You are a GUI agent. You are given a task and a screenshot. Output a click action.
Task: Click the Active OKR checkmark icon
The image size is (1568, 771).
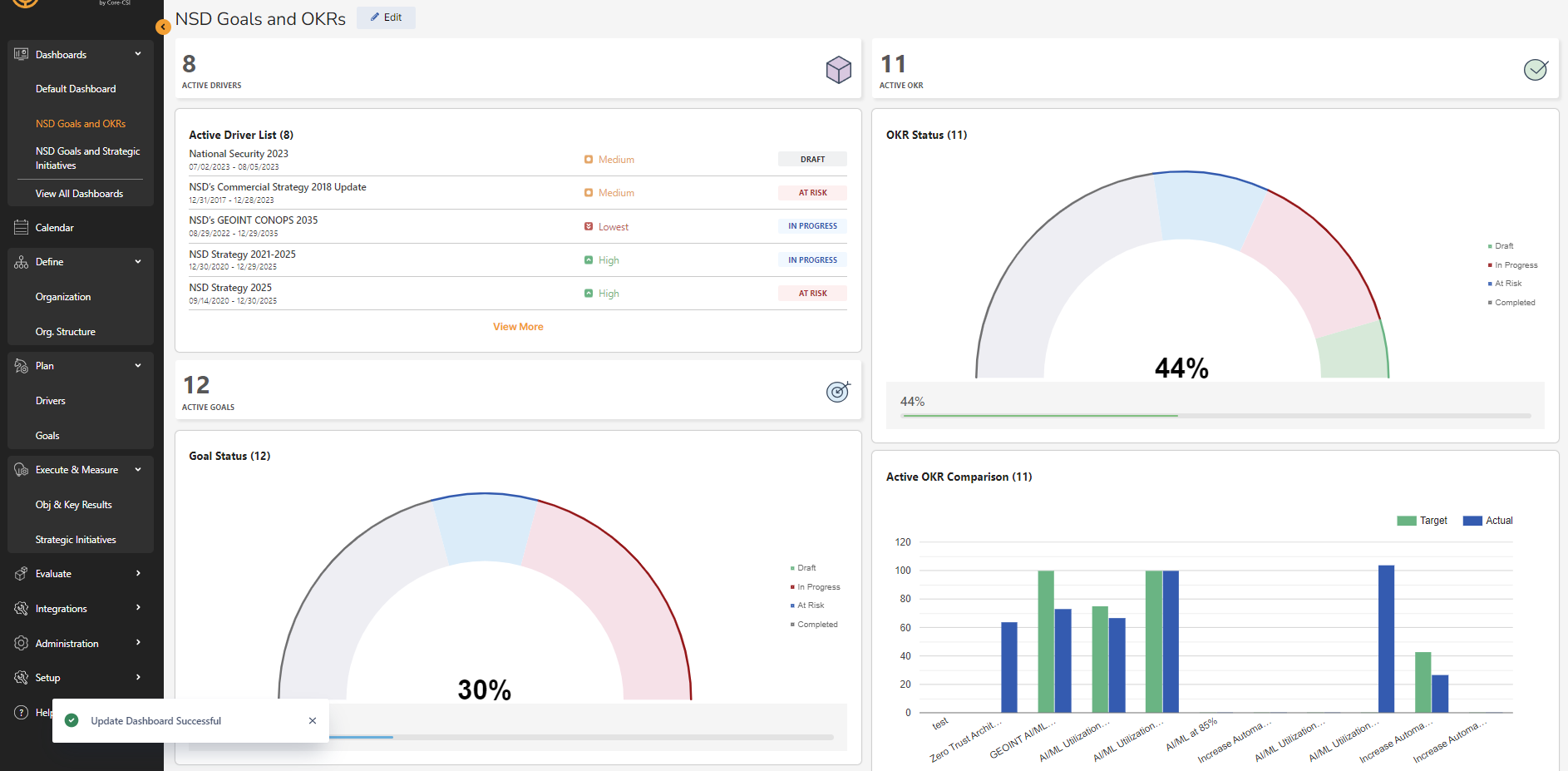(1535, 70)
